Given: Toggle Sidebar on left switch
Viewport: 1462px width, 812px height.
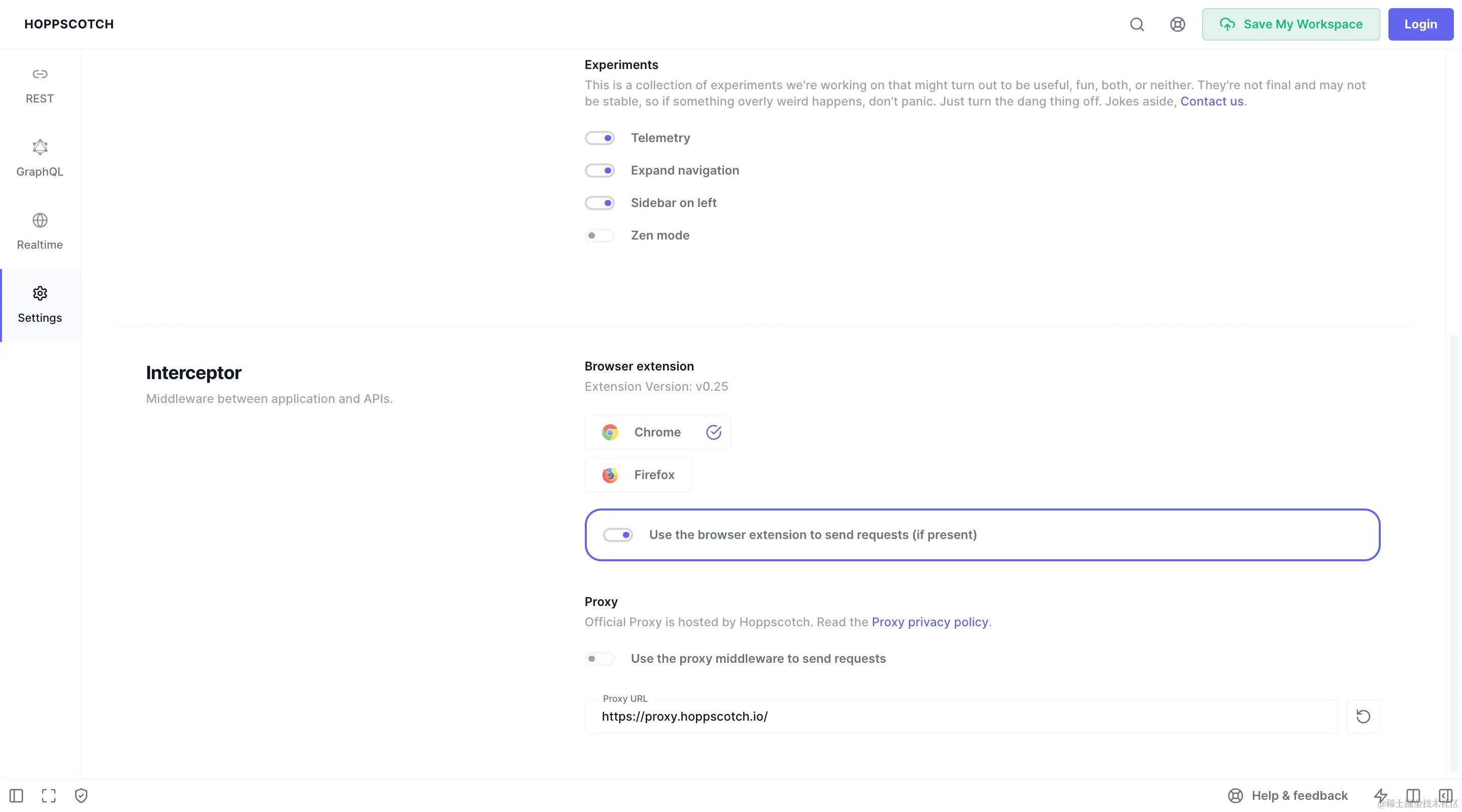Looking at the screenshot, I should click(x=600, y=202).
